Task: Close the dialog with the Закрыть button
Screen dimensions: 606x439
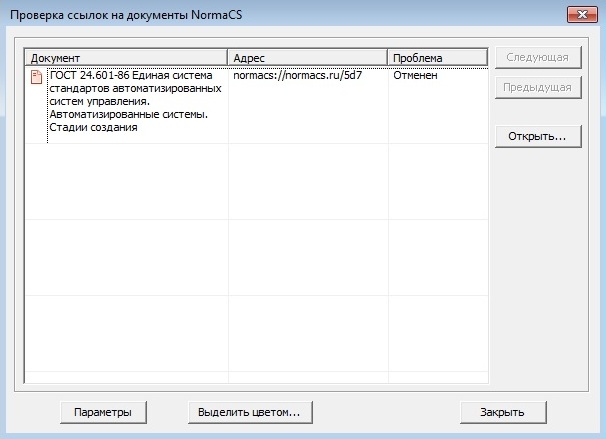Action: point(503,412)
